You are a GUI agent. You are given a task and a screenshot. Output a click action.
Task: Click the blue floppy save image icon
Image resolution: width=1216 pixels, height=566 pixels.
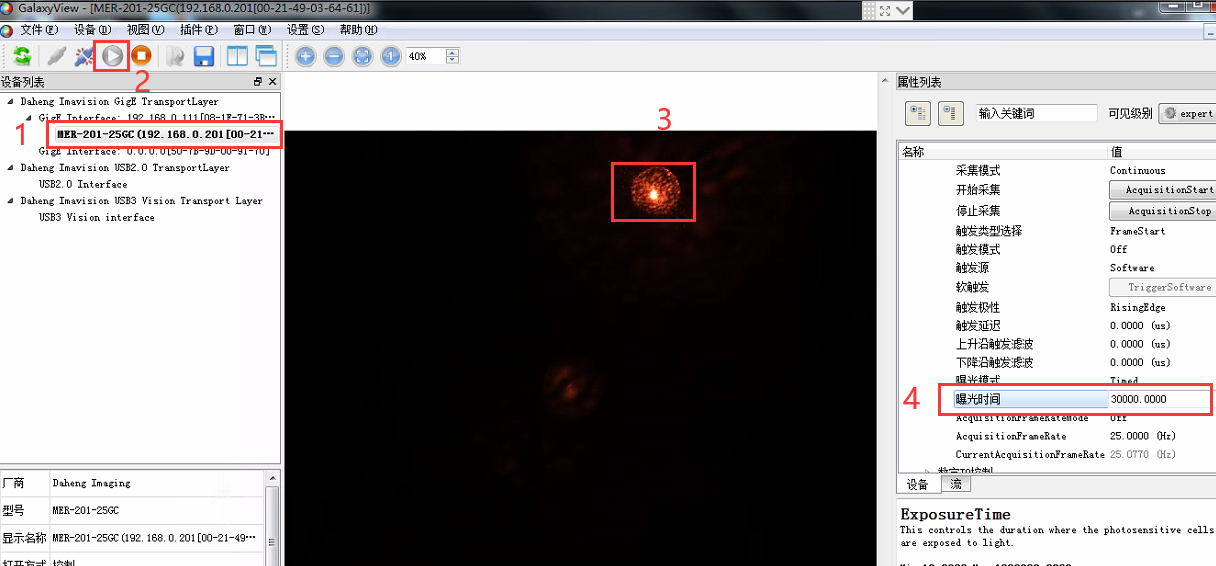tap(204, 57)
